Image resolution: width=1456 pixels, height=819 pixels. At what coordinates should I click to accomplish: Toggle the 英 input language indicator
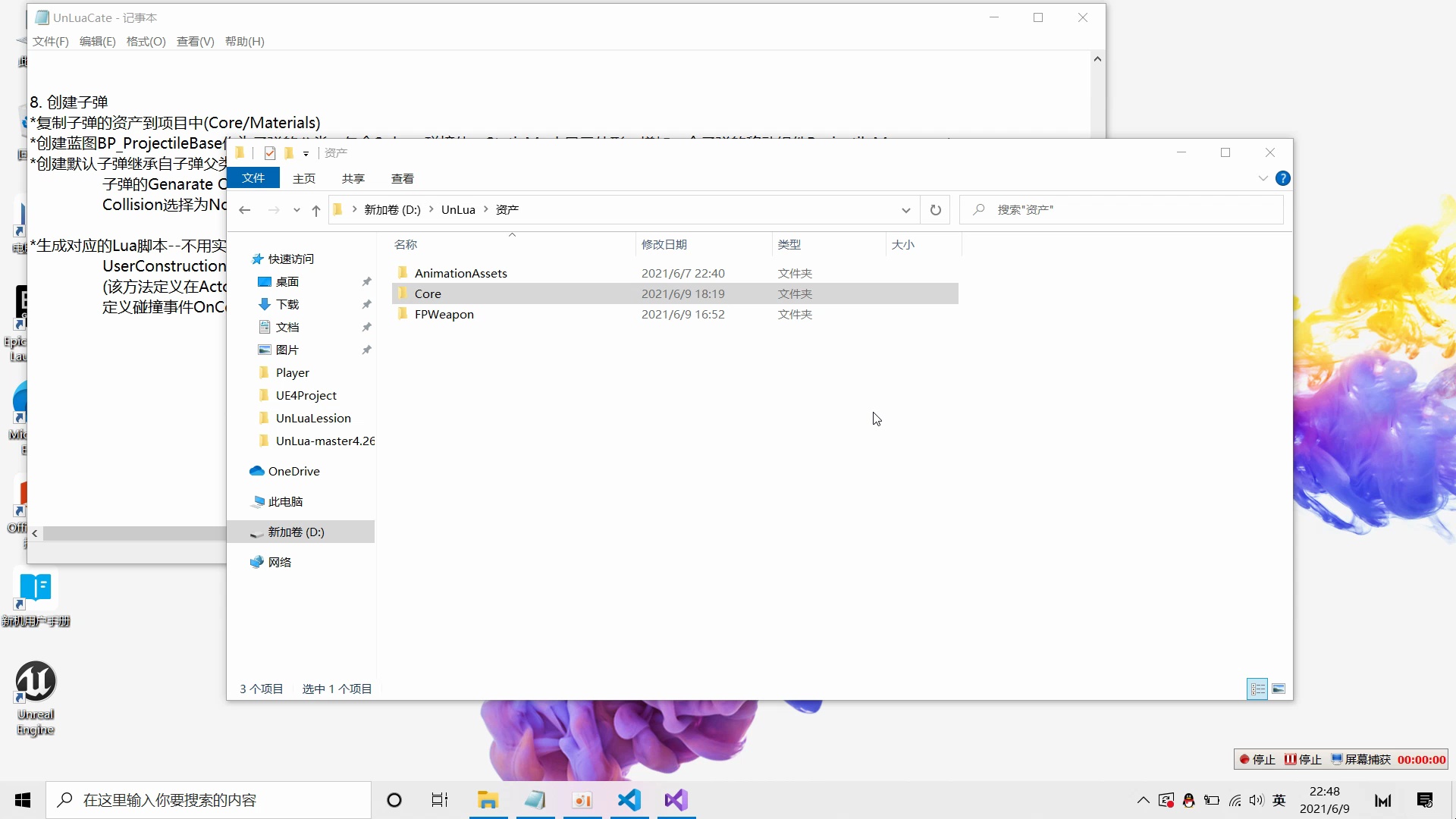pos(1279,800)
